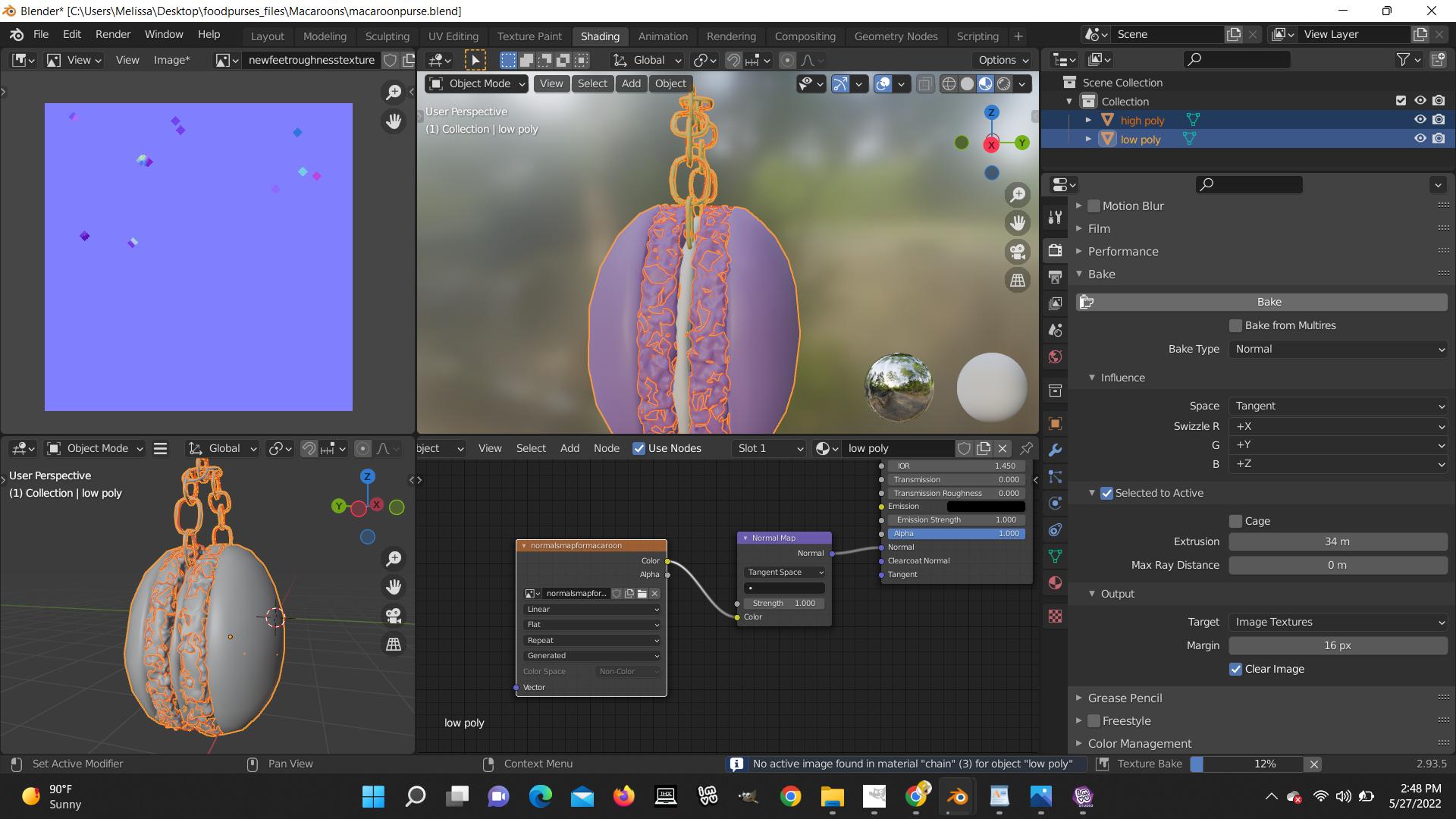This screenshot has height=819, width=1456.
Task: Open the Bake Type dropdown
Action: pyautogui.click(x=1338, y=349)
